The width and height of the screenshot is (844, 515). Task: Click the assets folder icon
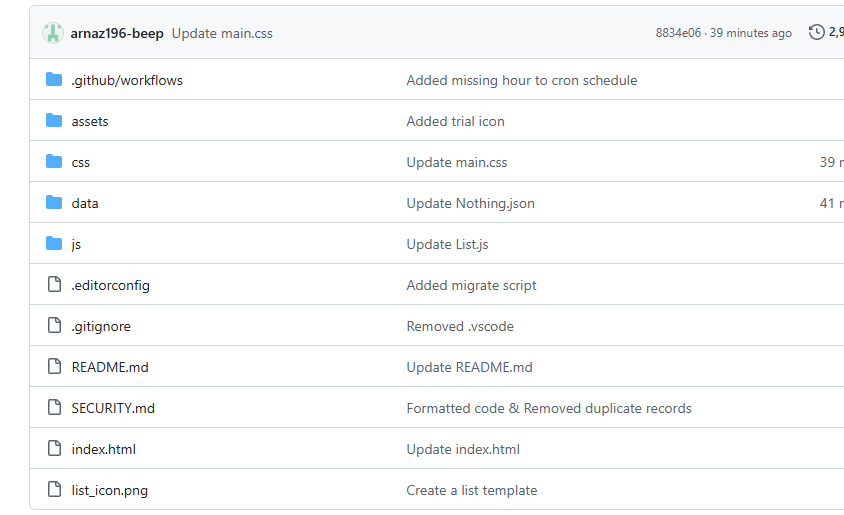tap(54, 121)
